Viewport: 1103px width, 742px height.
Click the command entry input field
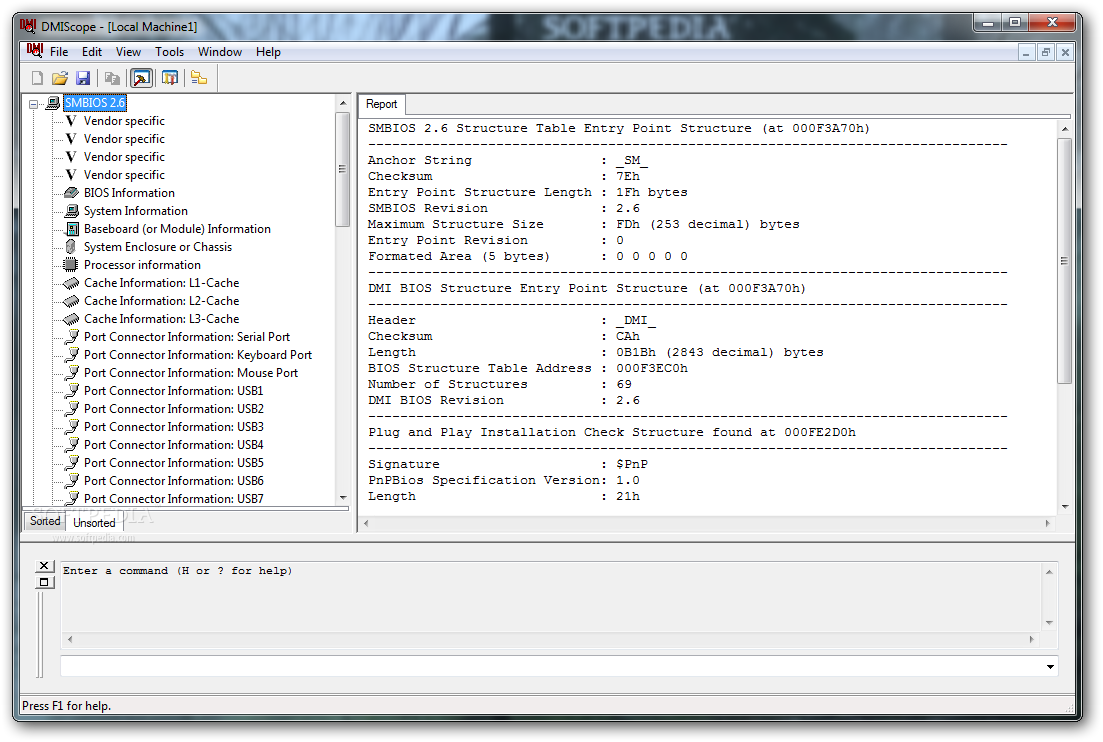pyautogui.click(x=552, y=666)
